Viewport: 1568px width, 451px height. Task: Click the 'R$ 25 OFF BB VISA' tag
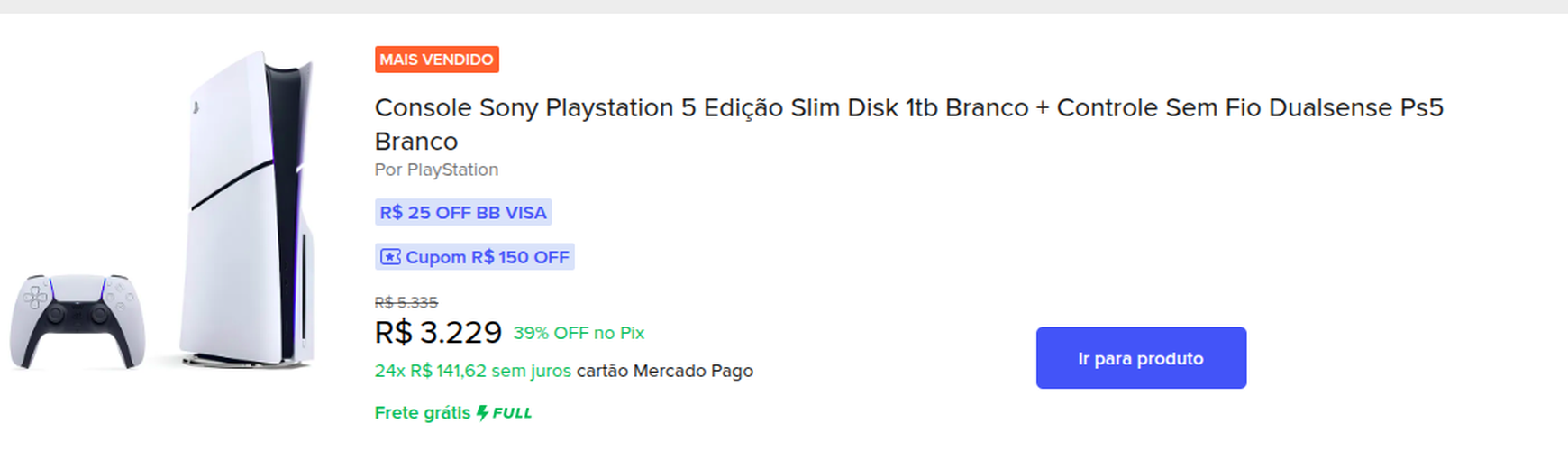pos(463,213)
